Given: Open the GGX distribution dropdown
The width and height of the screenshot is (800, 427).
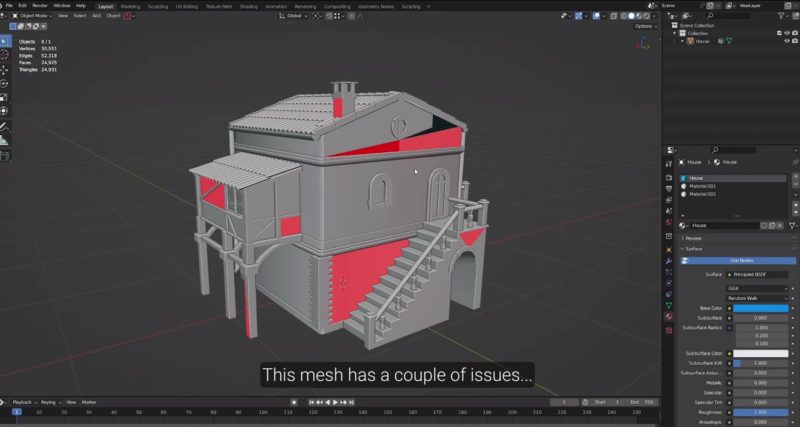Looking at the screenshot, I should coord(757,288).
